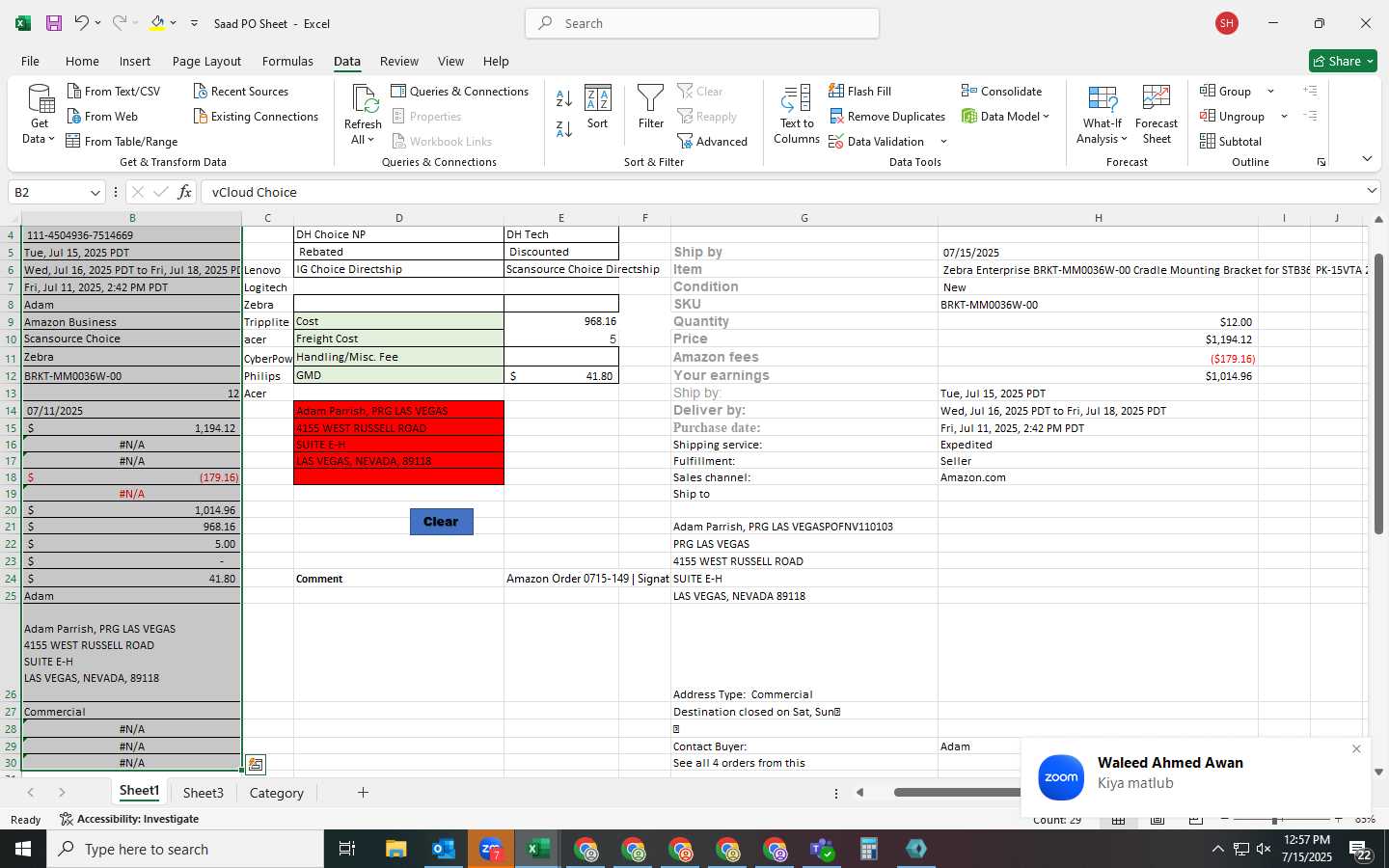Import From Table/Range
Viewport: 1389px width, 868px height.
[122, 141]
